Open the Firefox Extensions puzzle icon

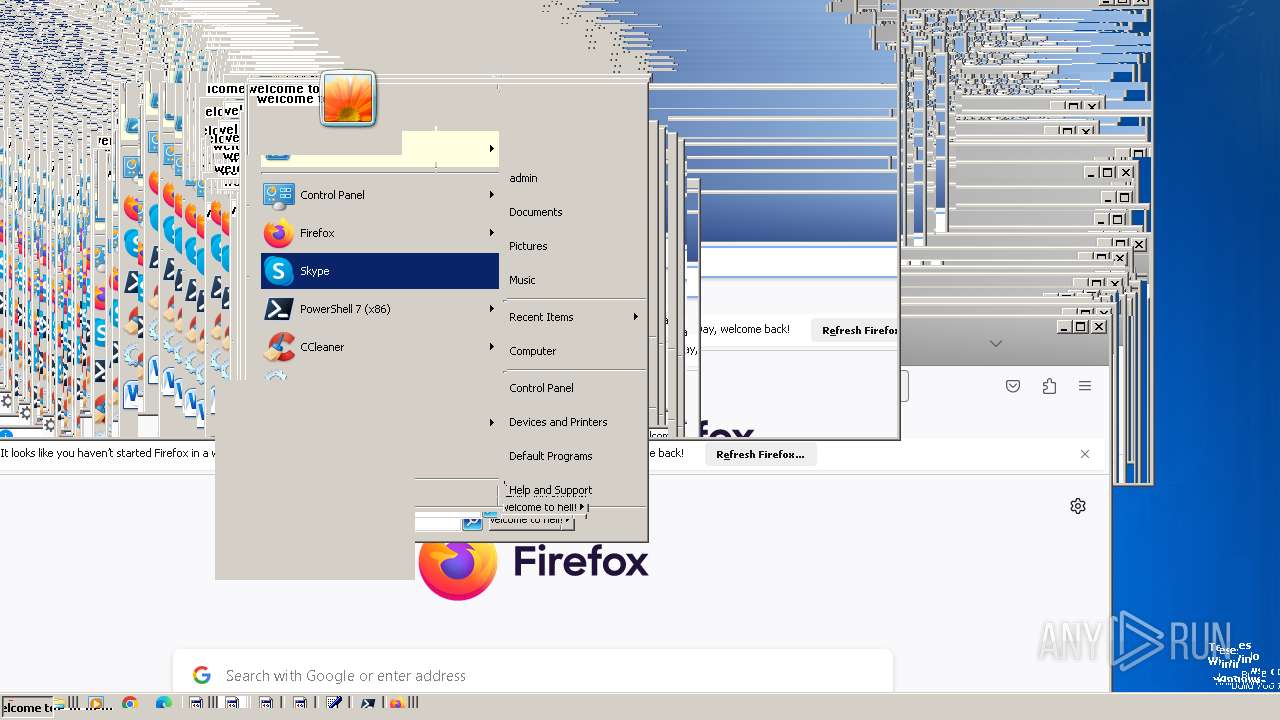coord(1049,386)
